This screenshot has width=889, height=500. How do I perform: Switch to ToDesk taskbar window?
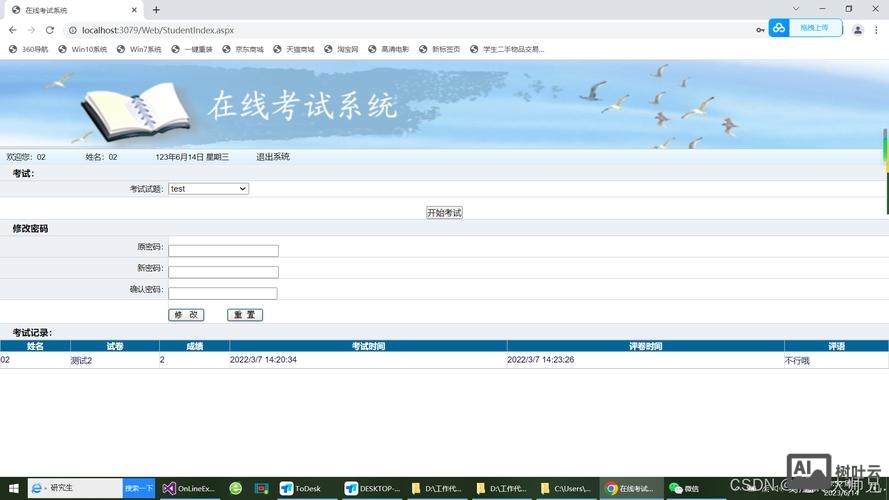[x=302, y=488]
